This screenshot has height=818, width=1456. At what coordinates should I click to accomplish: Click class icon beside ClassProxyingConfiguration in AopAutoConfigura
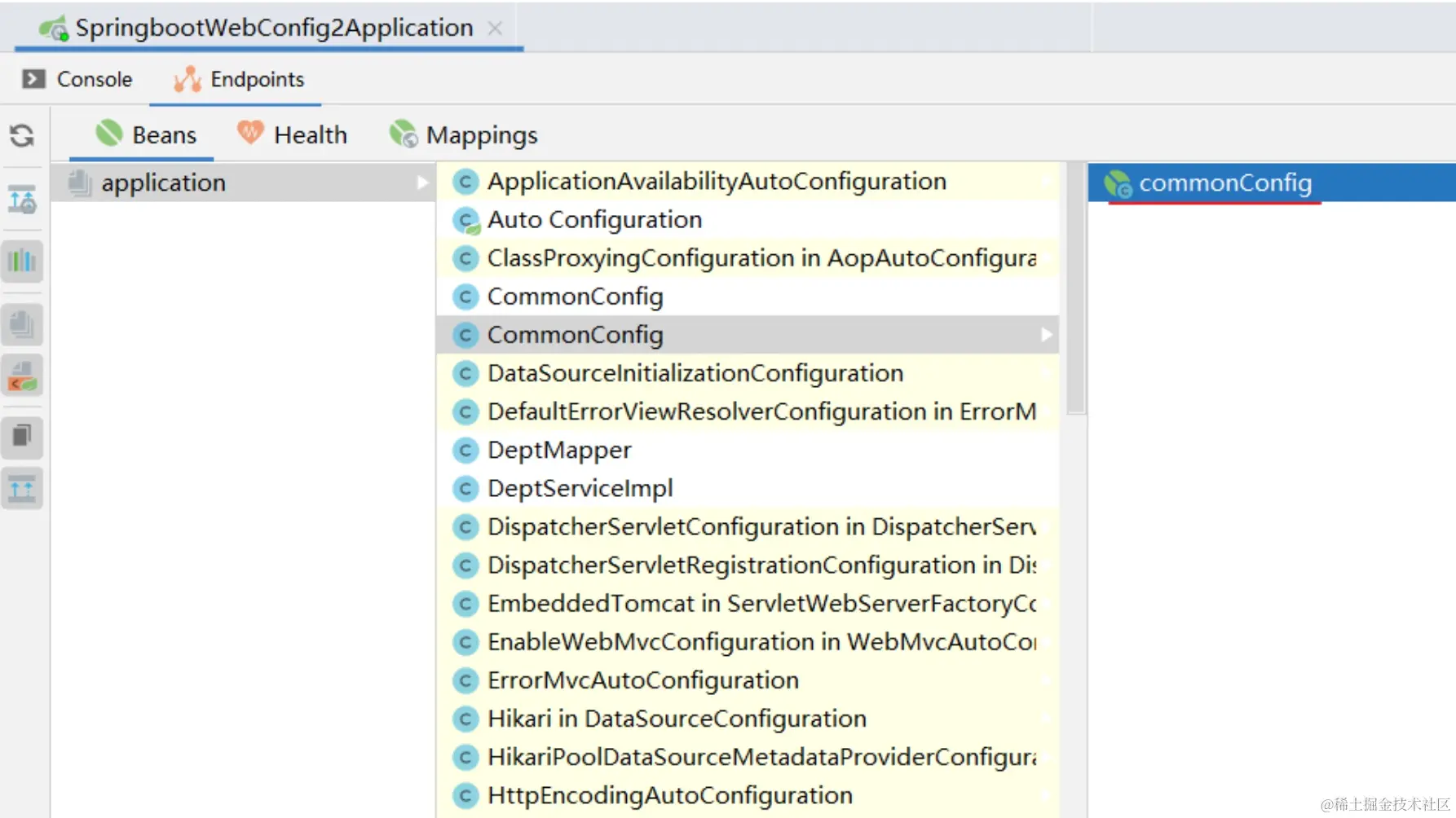coord(465,258)
